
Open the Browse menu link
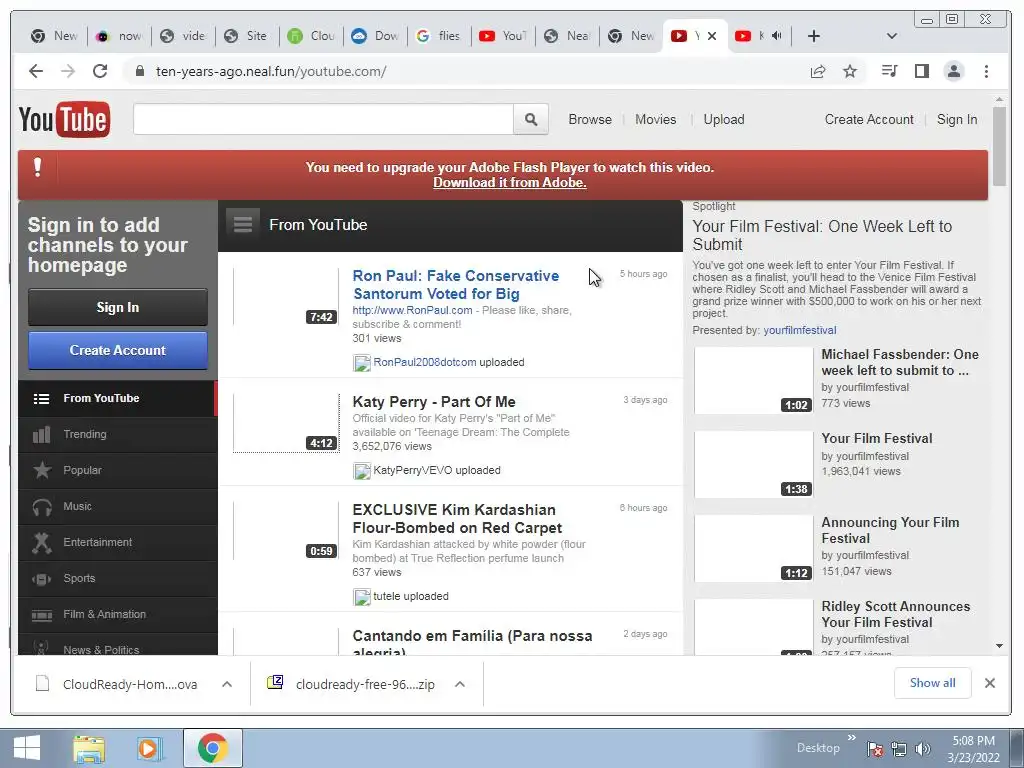pos(590,120)
